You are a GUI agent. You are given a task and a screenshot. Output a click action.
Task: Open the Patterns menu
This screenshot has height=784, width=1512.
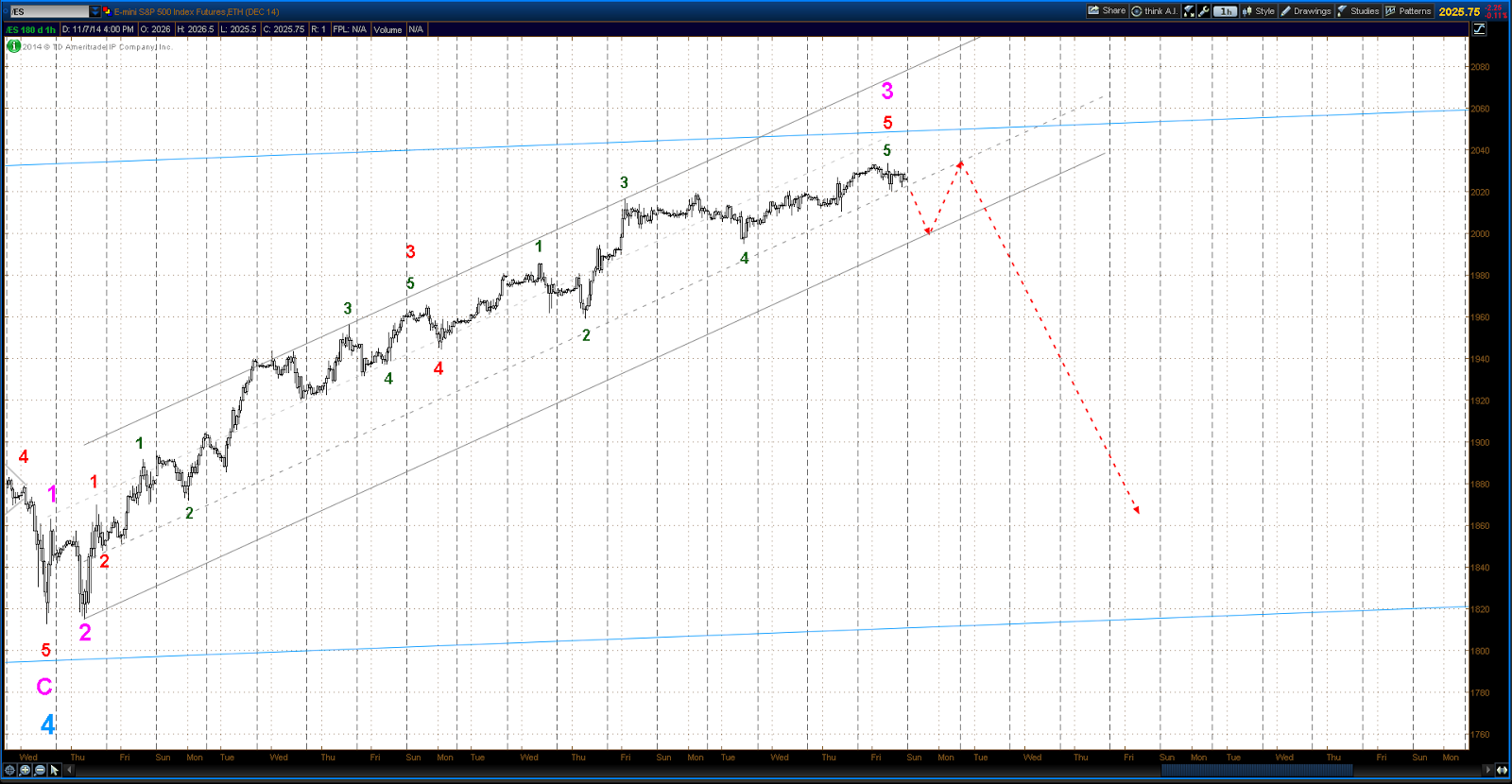(x=1408, y=11)
